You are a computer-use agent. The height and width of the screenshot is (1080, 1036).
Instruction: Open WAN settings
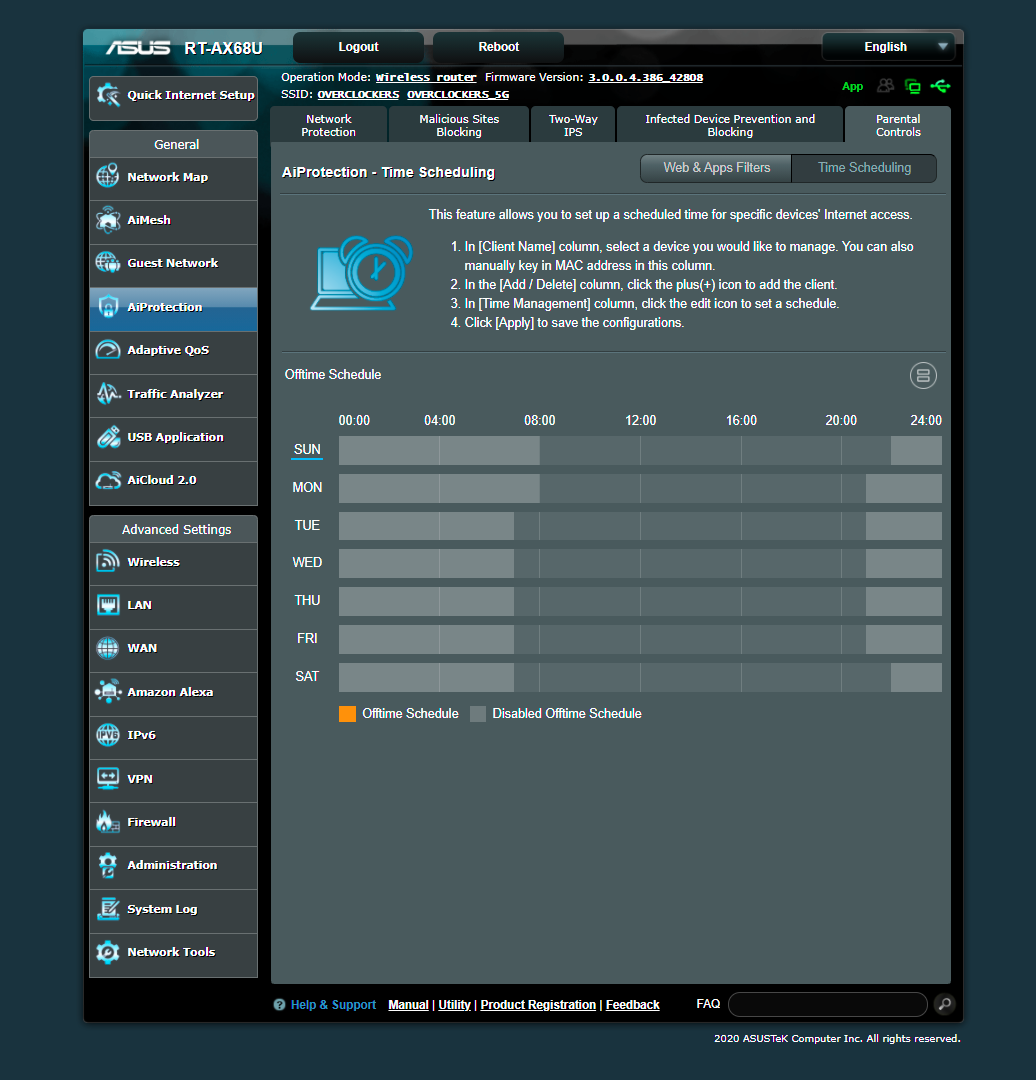click(x=173, y=650)
